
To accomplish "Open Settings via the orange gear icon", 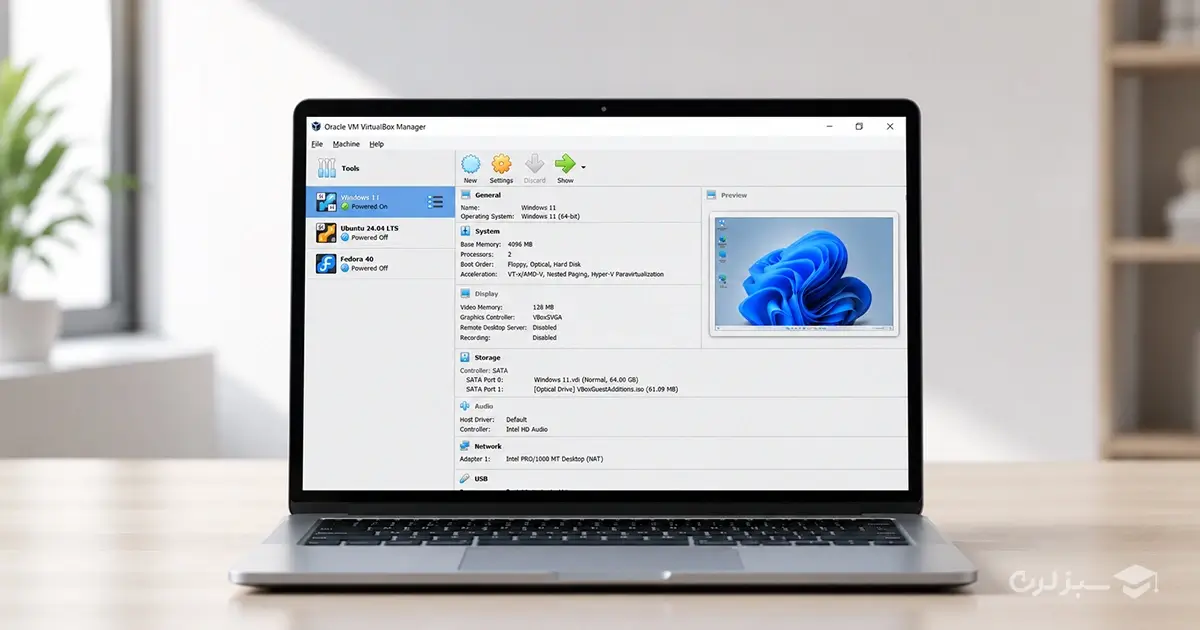I will click(501, 164).
